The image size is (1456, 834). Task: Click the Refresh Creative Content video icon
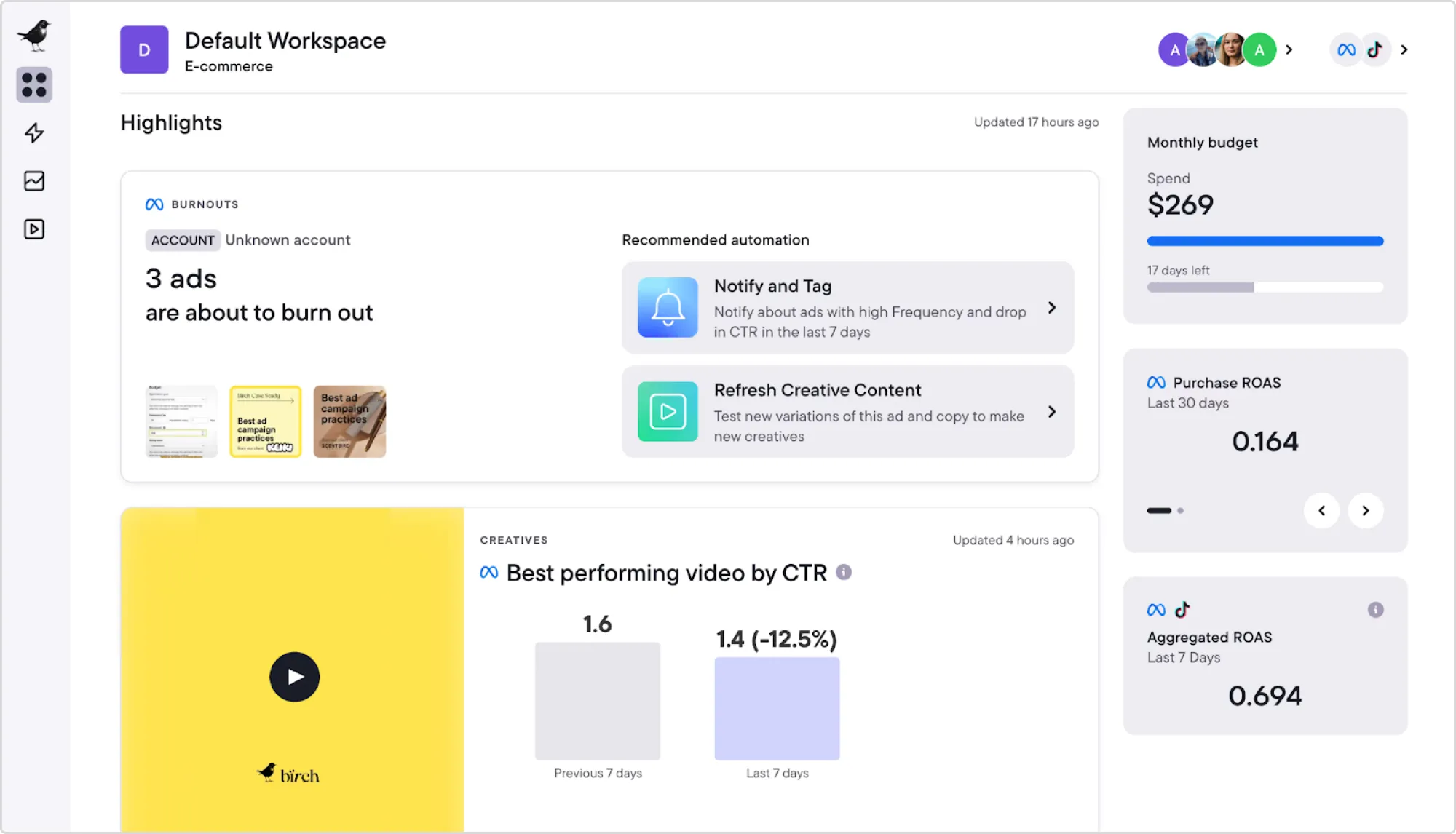[x=666, y=412]
